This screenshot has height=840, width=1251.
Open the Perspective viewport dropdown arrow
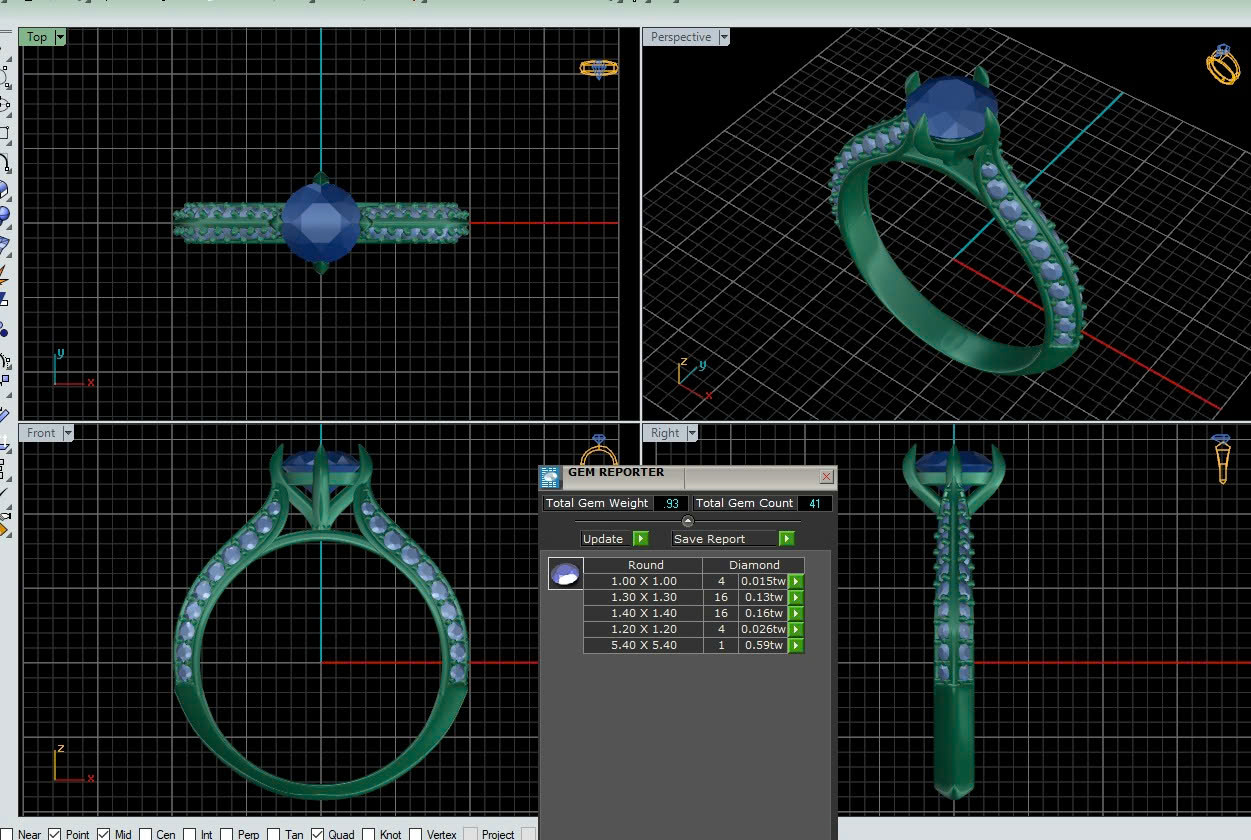coord(724,37)
